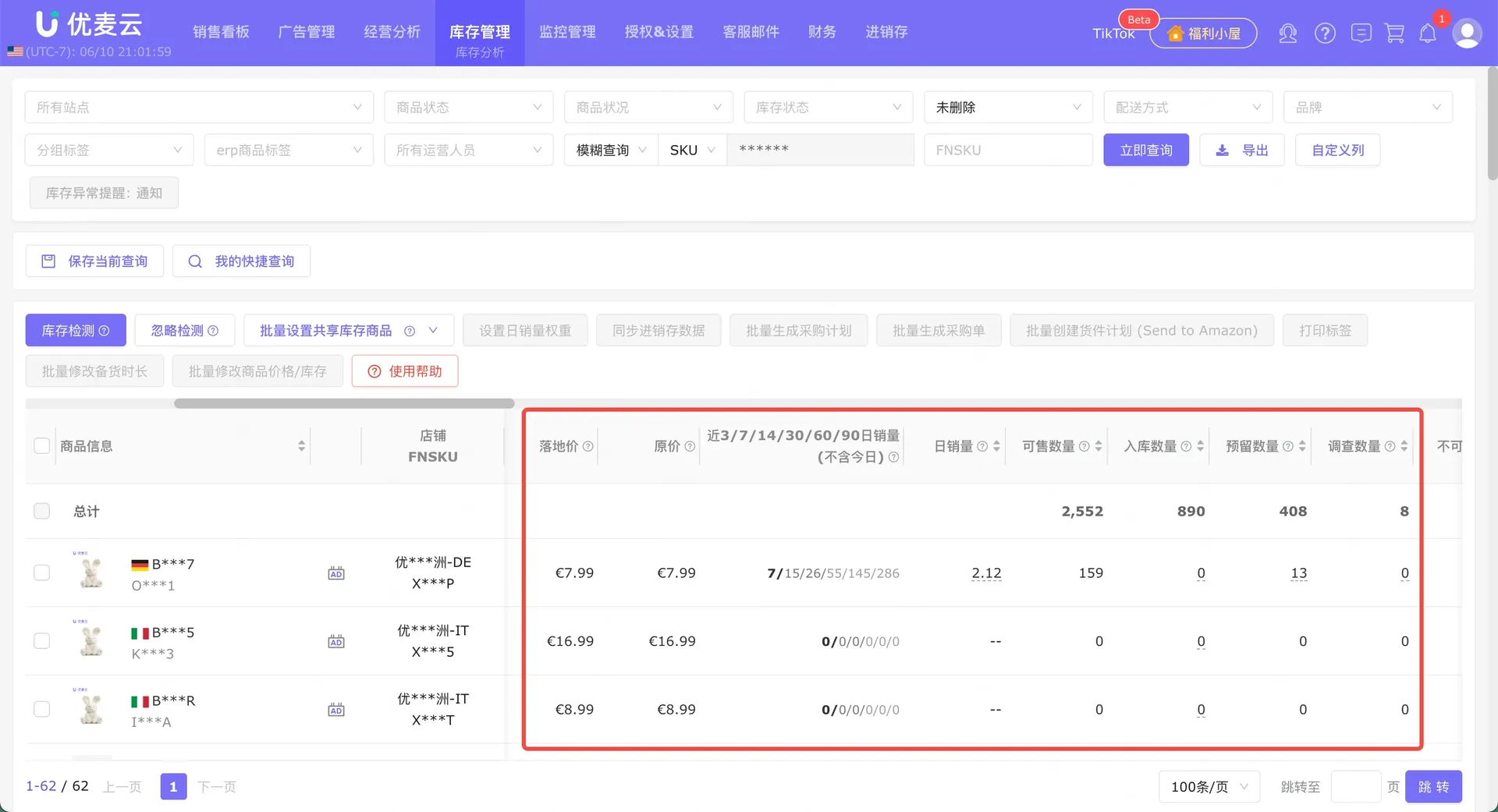Tick the 总计 row checkbox
The image size is (1498, 812).
click(x=42, y=511)
